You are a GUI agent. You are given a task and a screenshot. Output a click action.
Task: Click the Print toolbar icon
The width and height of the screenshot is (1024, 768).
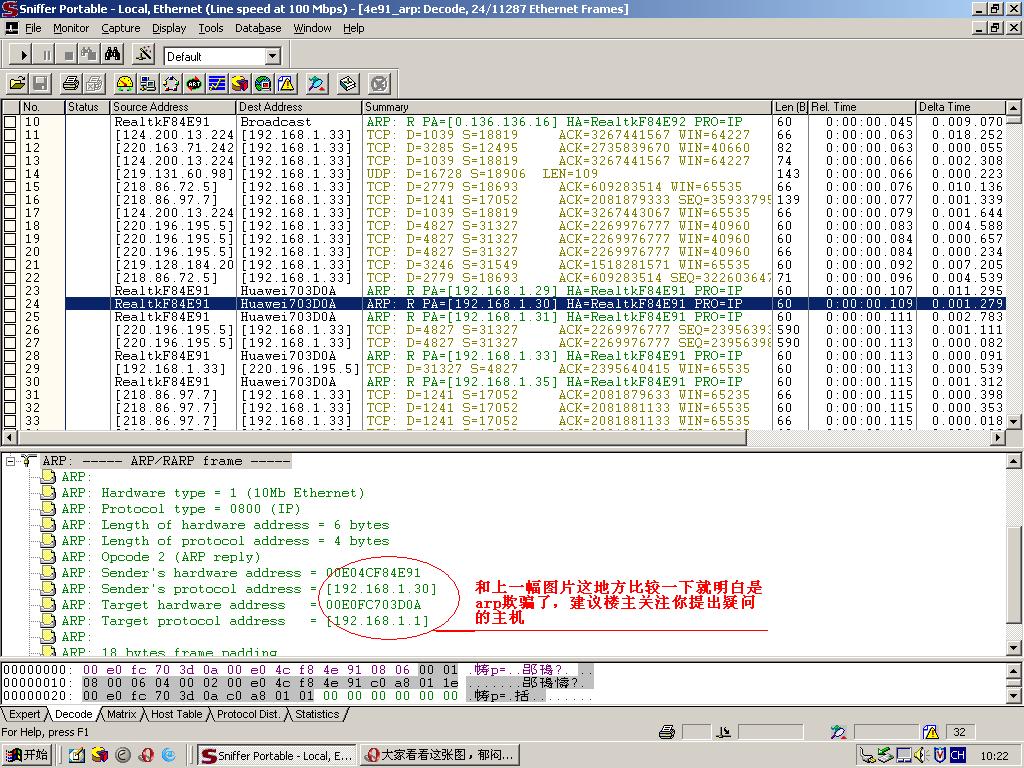70,84
